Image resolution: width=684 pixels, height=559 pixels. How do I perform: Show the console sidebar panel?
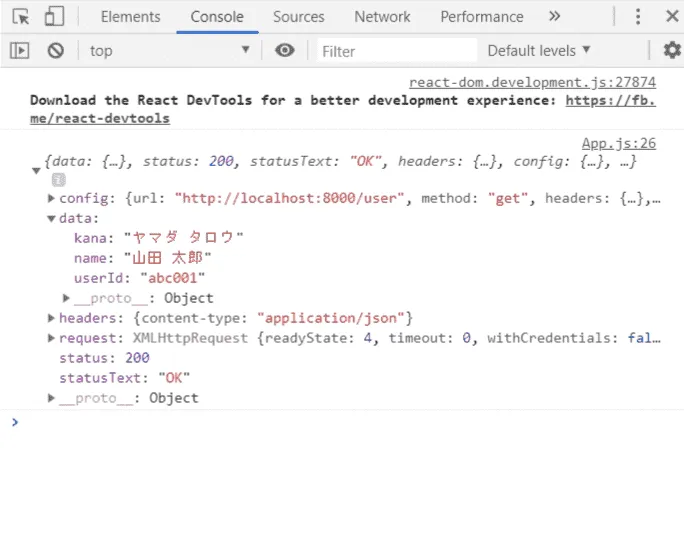coord(19,51)
